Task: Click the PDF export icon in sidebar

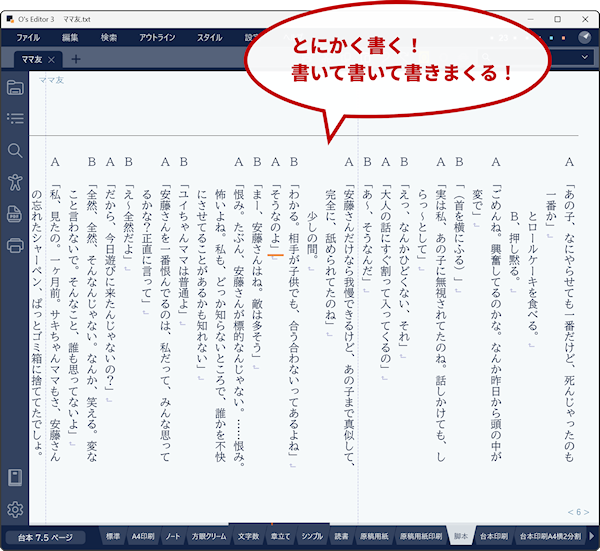Action: pyautogui.click(x=15, y=213)
